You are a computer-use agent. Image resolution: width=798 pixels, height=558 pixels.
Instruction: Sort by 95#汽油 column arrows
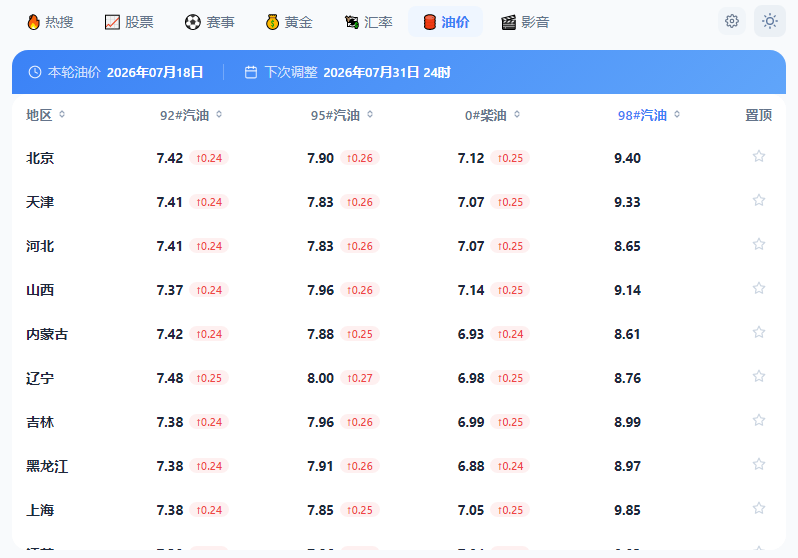pos(370,115)
